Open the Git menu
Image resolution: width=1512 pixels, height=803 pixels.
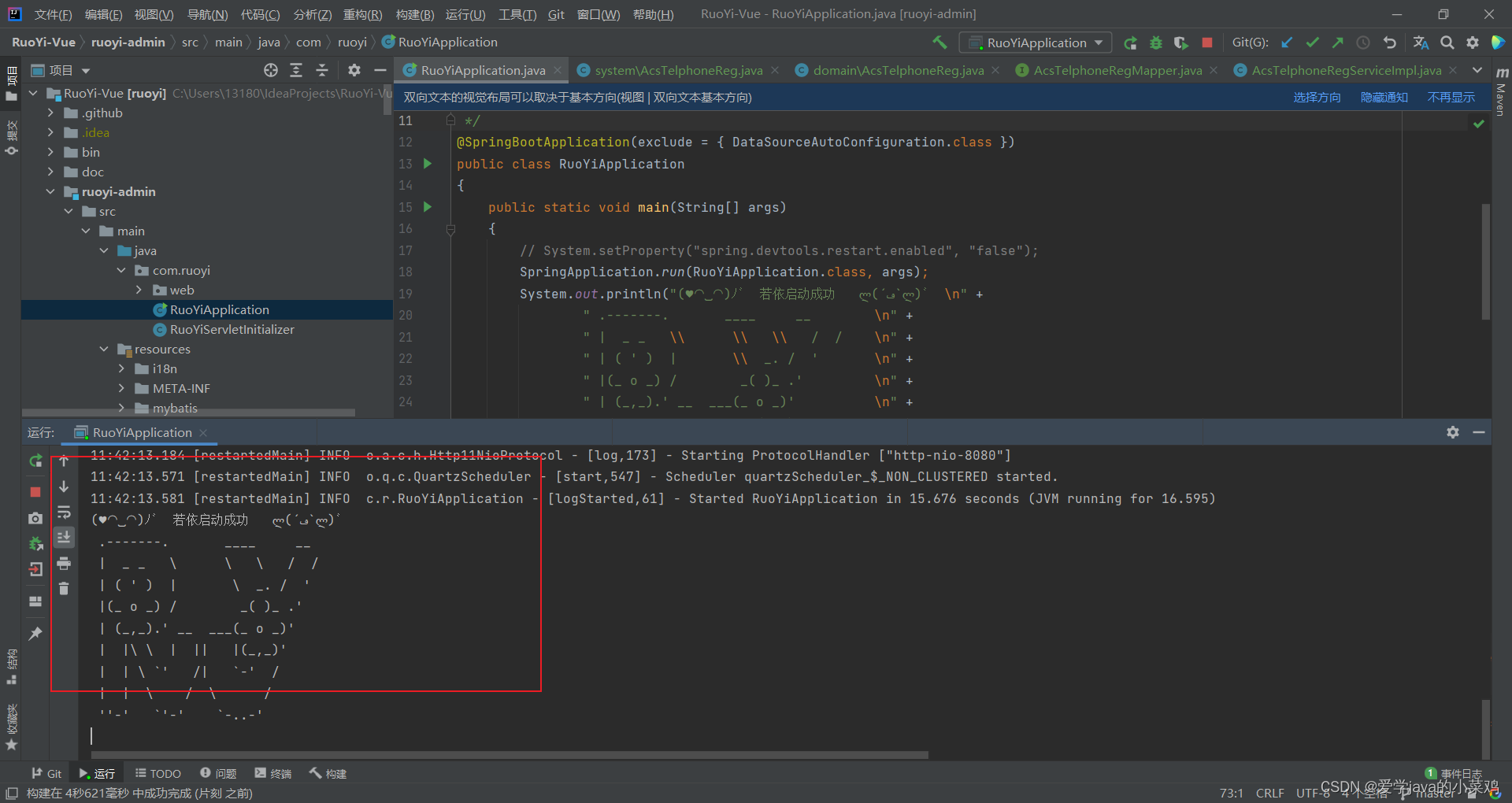[556, 14]
